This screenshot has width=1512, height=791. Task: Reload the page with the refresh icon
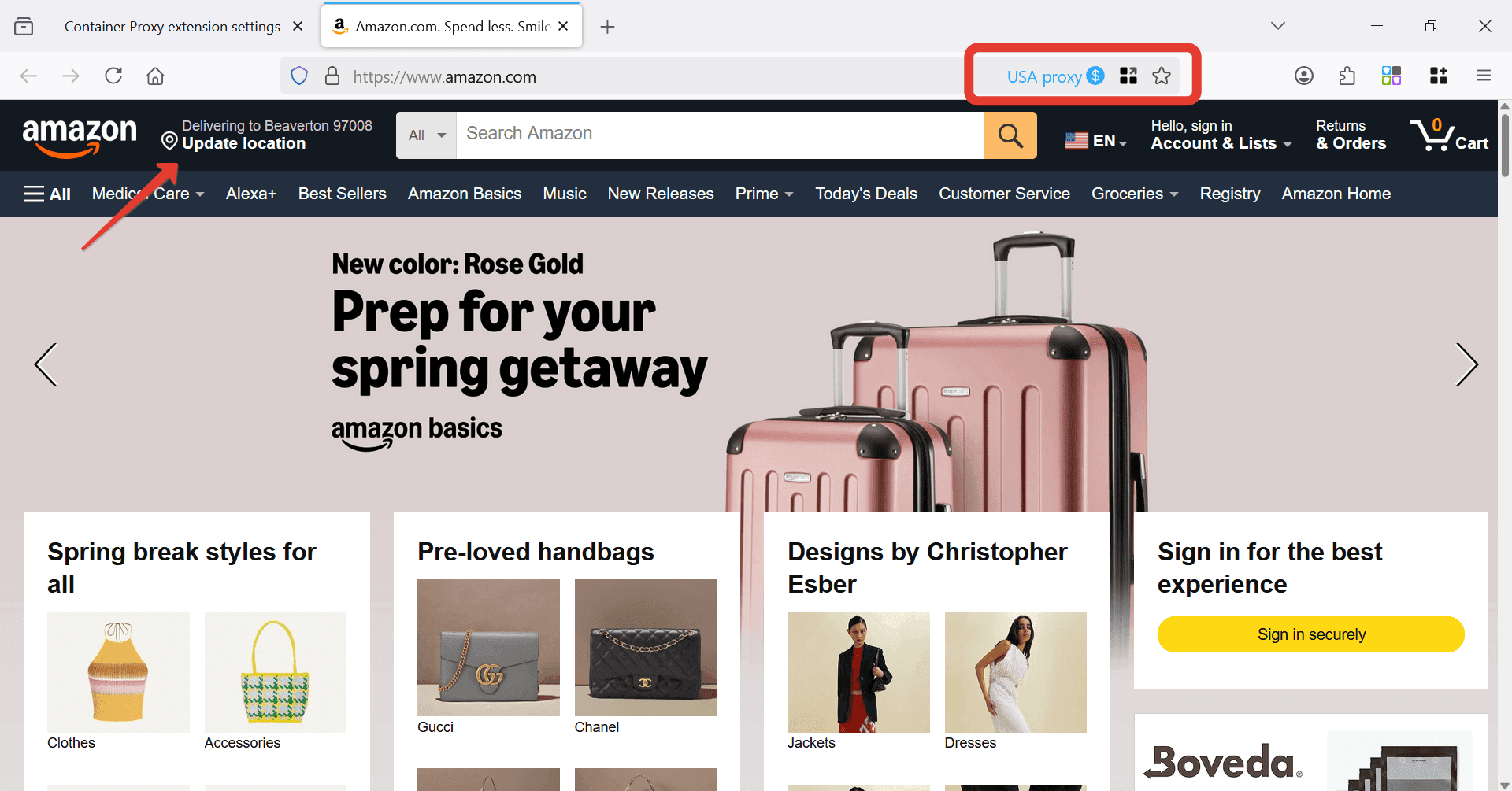(113, 76)
